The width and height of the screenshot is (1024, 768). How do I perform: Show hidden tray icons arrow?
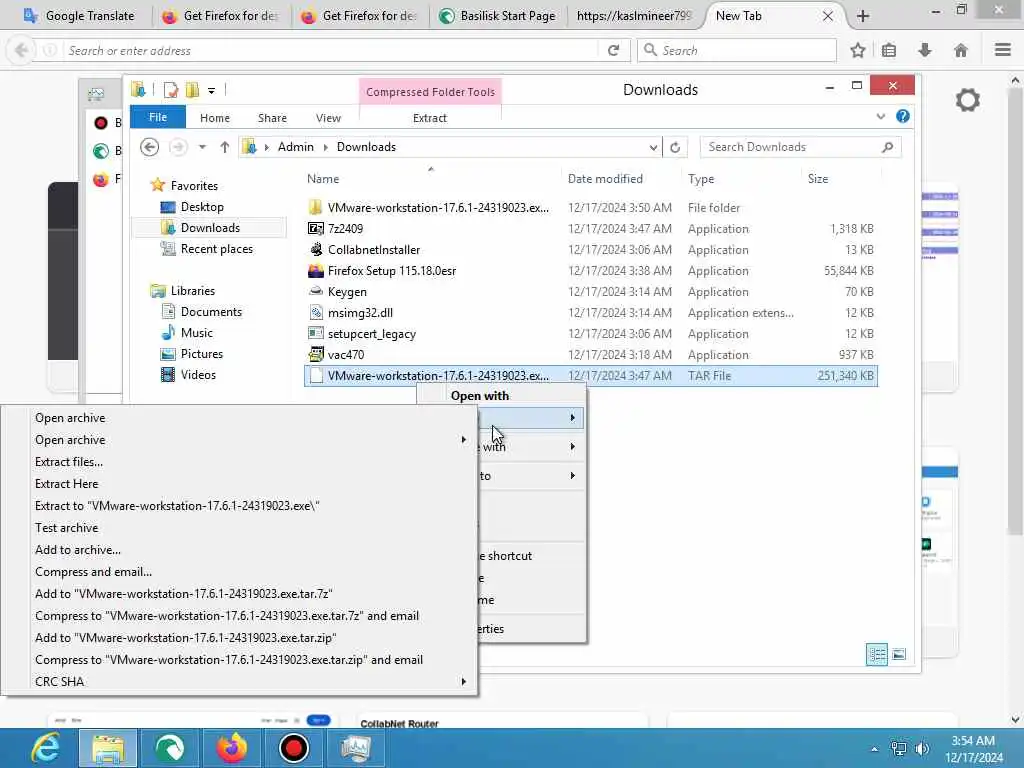[x=874, y=749]
